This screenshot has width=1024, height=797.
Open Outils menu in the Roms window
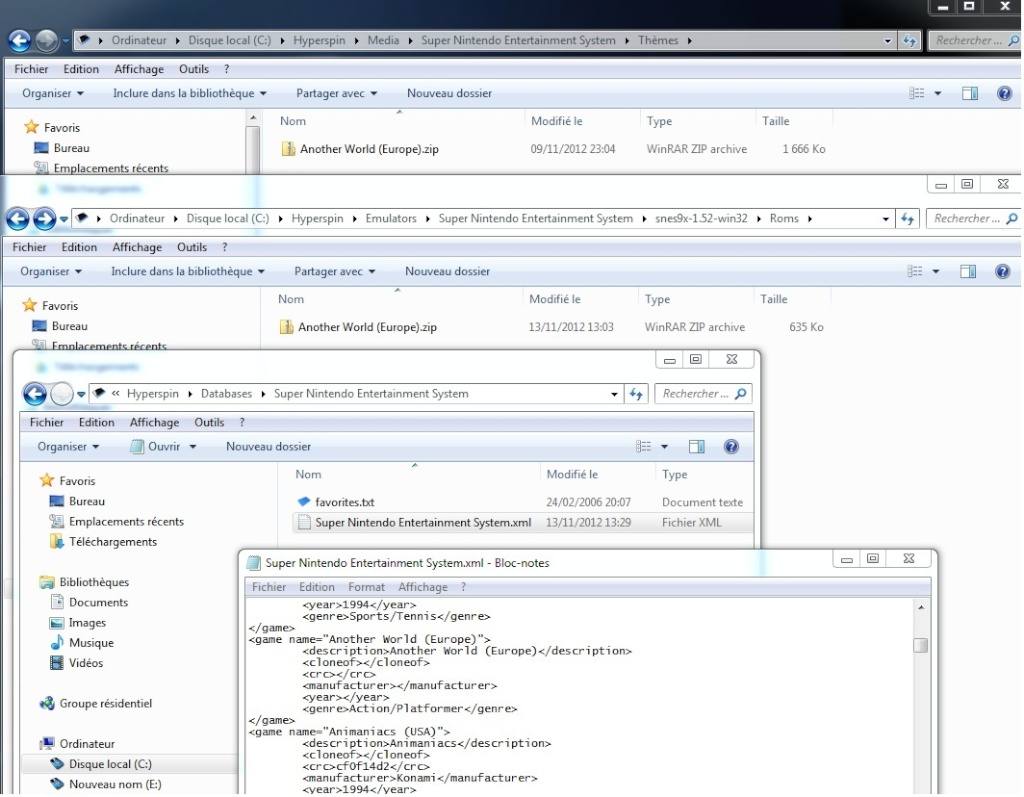point(192,248)
